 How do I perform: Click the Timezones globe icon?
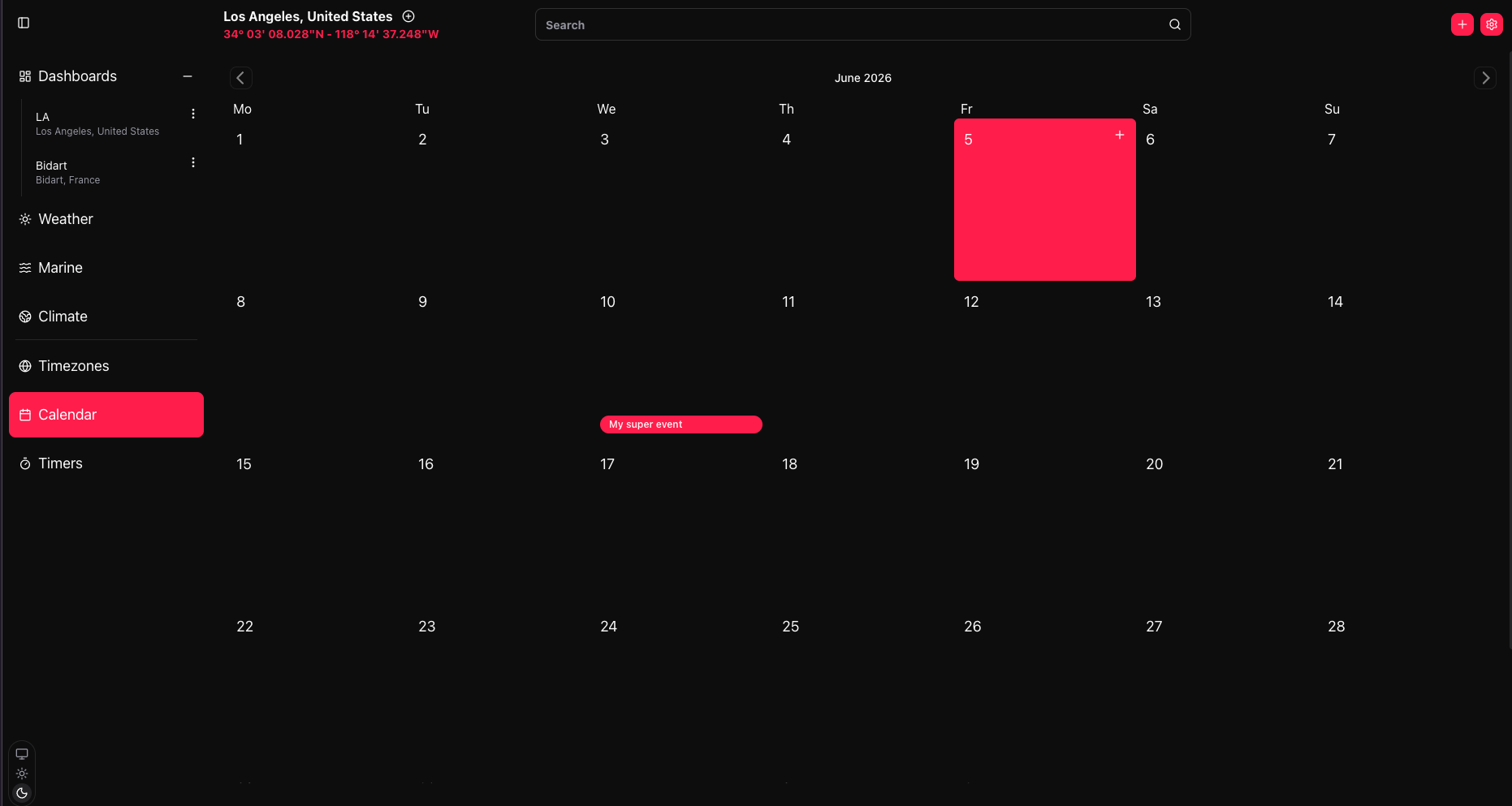25,366
